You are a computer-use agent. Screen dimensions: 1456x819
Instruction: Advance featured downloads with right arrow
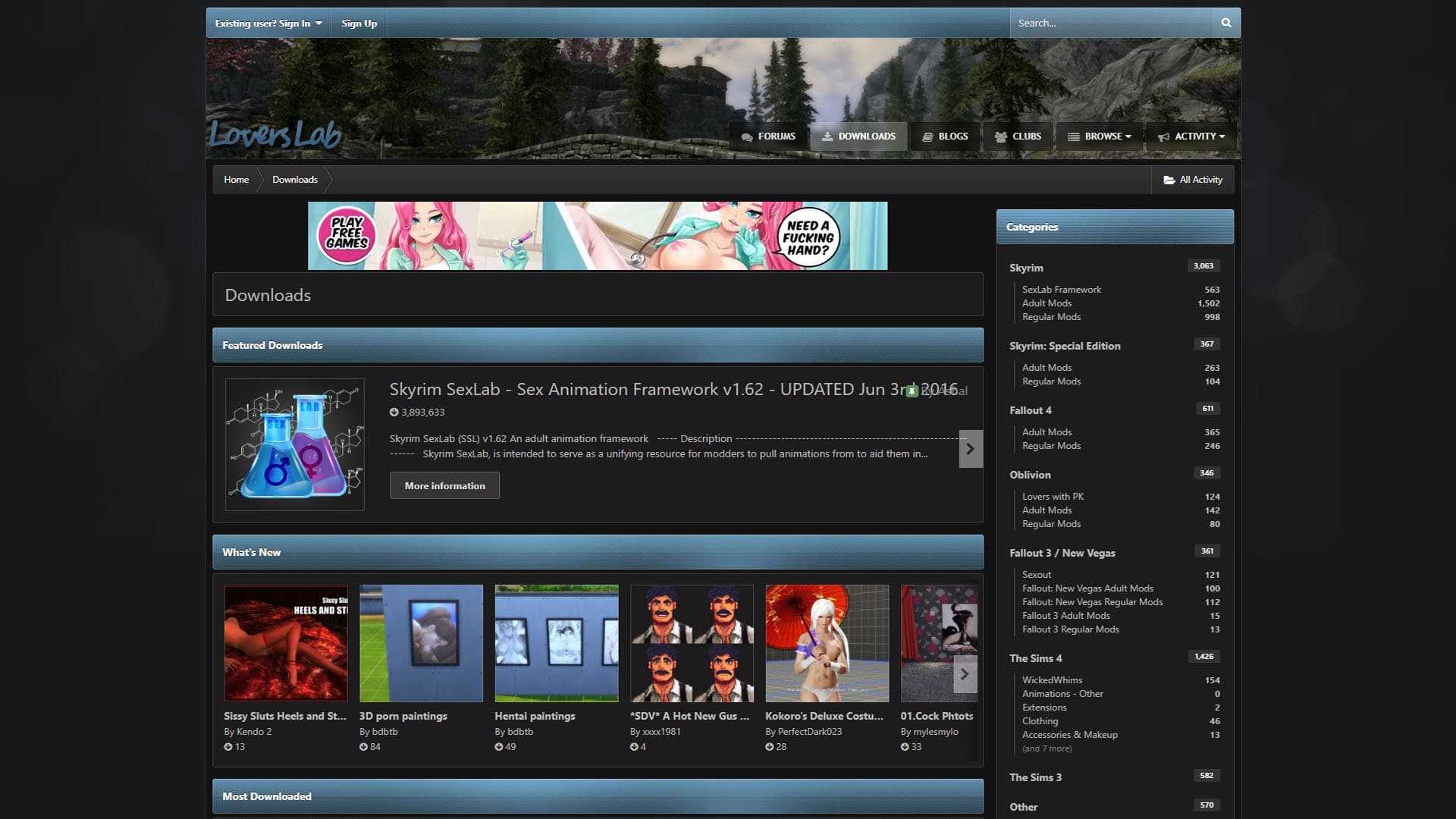(x=970, y=449)
